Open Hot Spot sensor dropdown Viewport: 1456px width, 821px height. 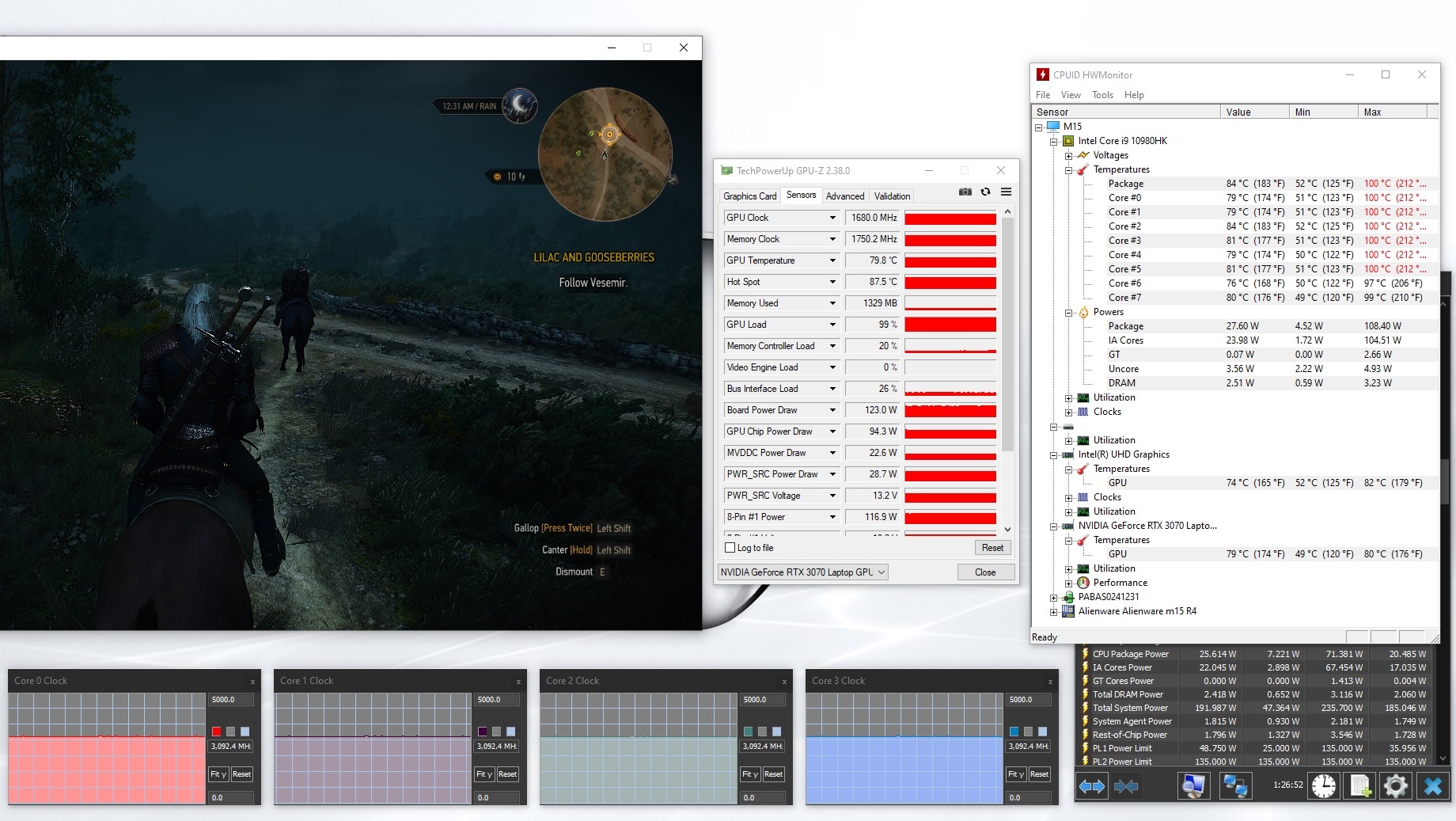point(832,282)
